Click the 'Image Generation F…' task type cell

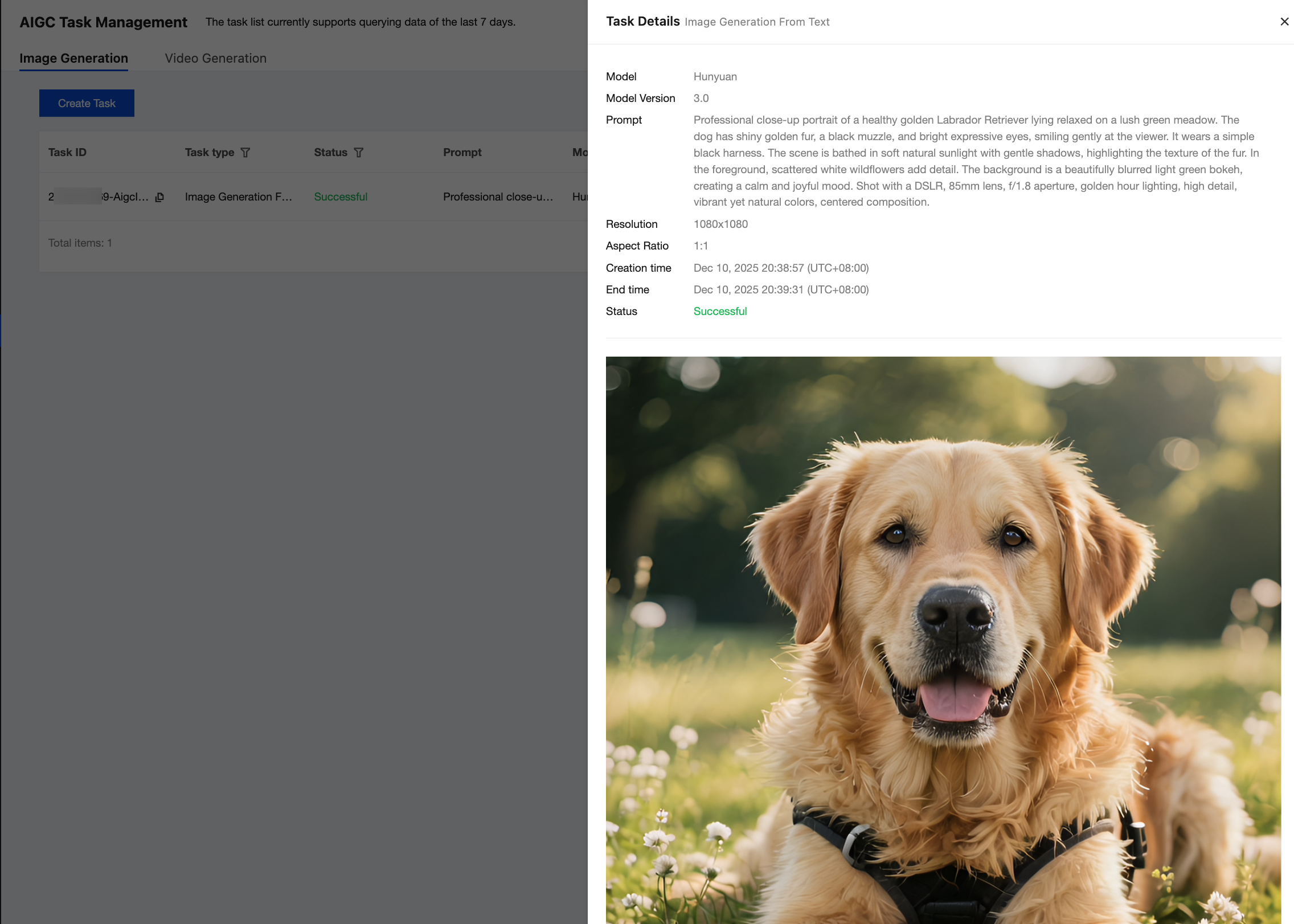tap(238, 197)
